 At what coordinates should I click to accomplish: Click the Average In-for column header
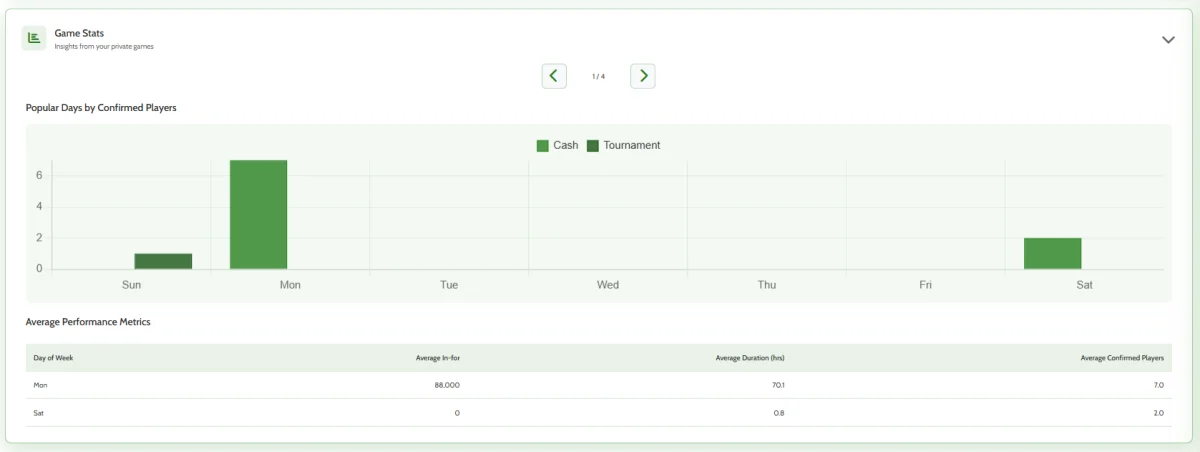pos(438,358)
